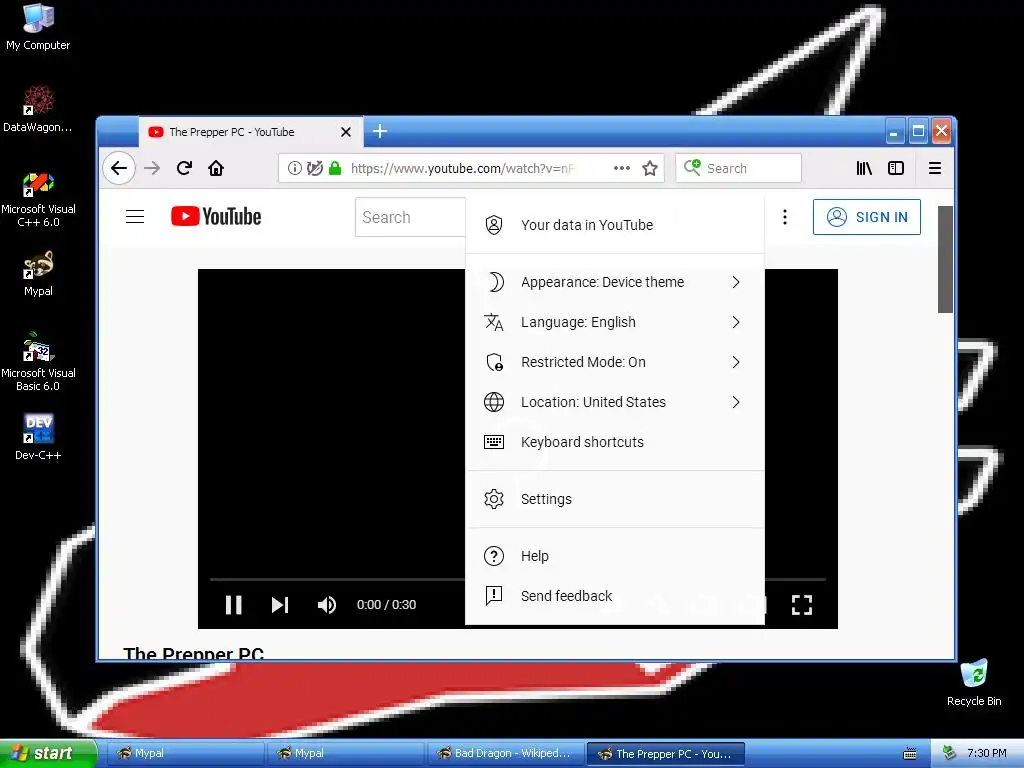
Task: Click the system tray clock 7:30 PM
Action: 987,754
